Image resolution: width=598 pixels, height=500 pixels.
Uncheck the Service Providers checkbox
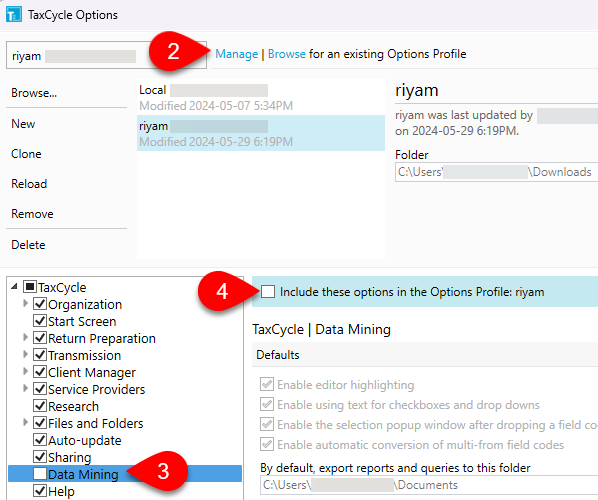click(x=40, y=389)
